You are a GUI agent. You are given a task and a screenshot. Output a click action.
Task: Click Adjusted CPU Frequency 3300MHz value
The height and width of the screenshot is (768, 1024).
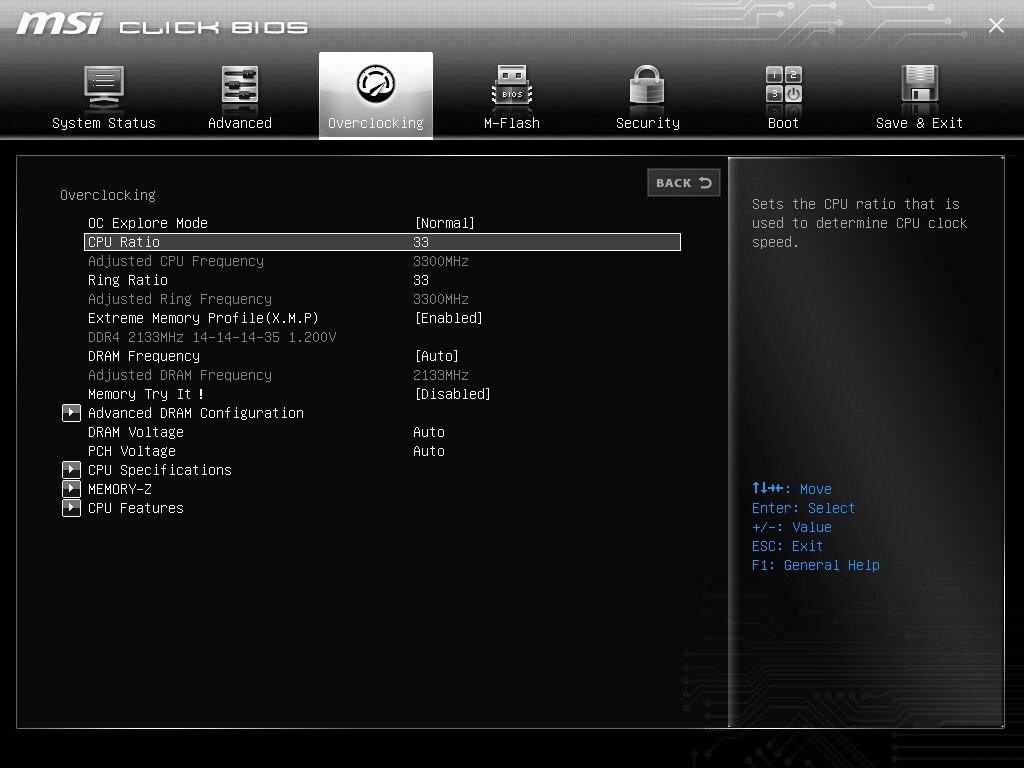coord(441,261)
